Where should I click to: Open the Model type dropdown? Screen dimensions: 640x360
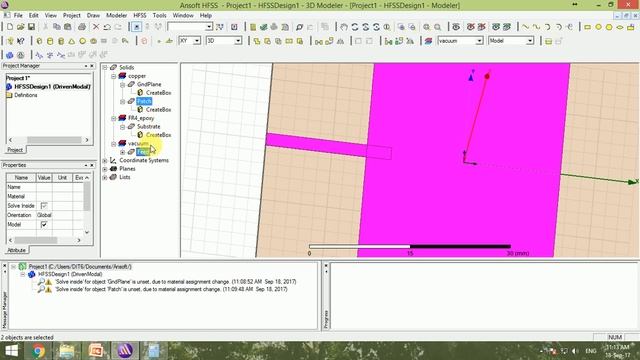tap(529, 41)
